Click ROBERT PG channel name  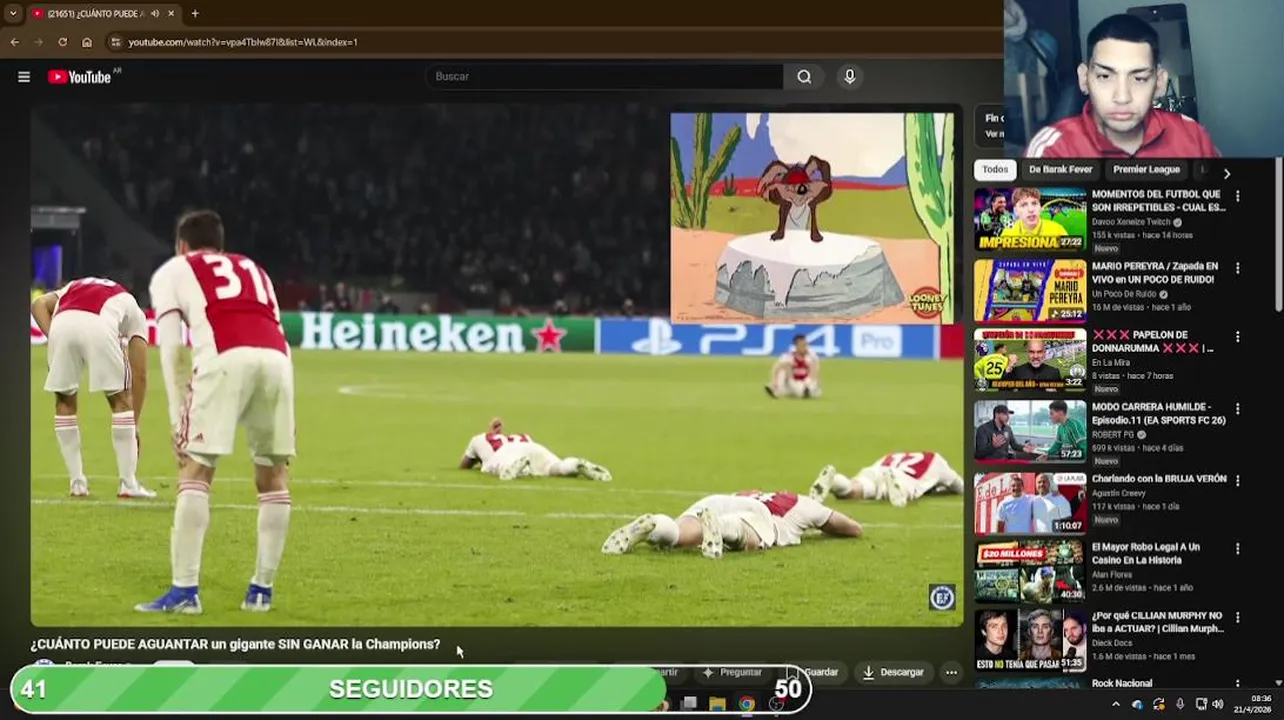pos(1115,435)
